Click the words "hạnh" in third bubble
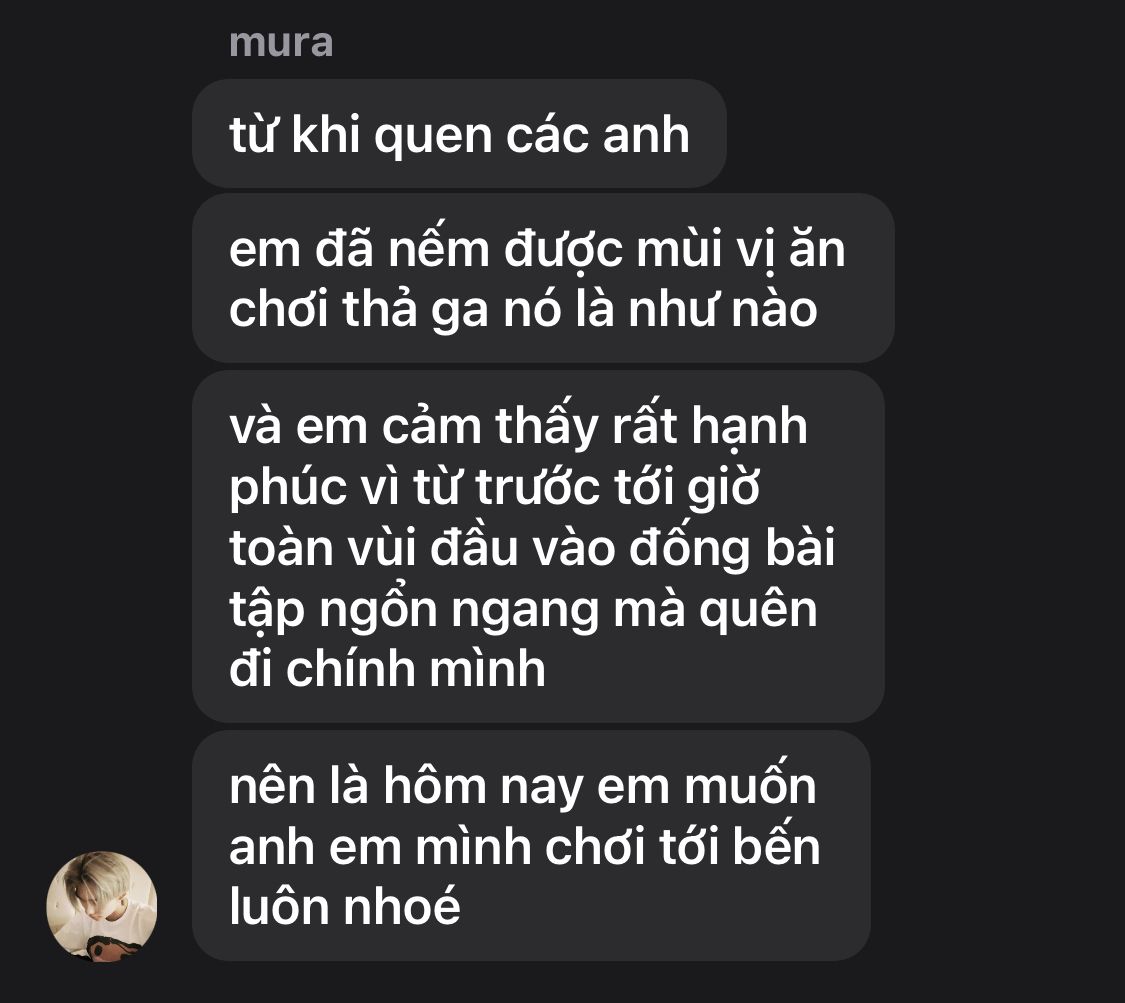Image resolution: width=1125 pixels, height=1003 pixels. (749, 426)
